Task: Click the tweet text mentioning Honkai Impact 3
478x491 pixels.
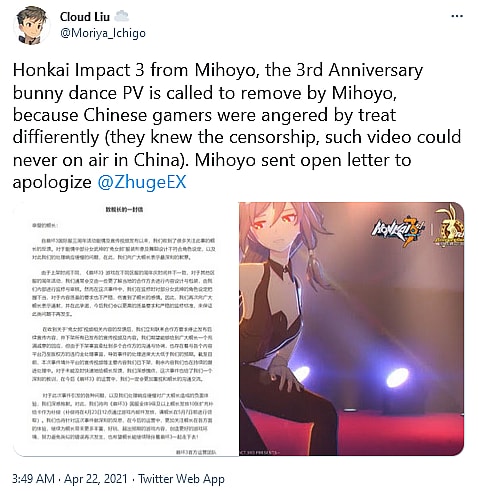Action: 237,126
